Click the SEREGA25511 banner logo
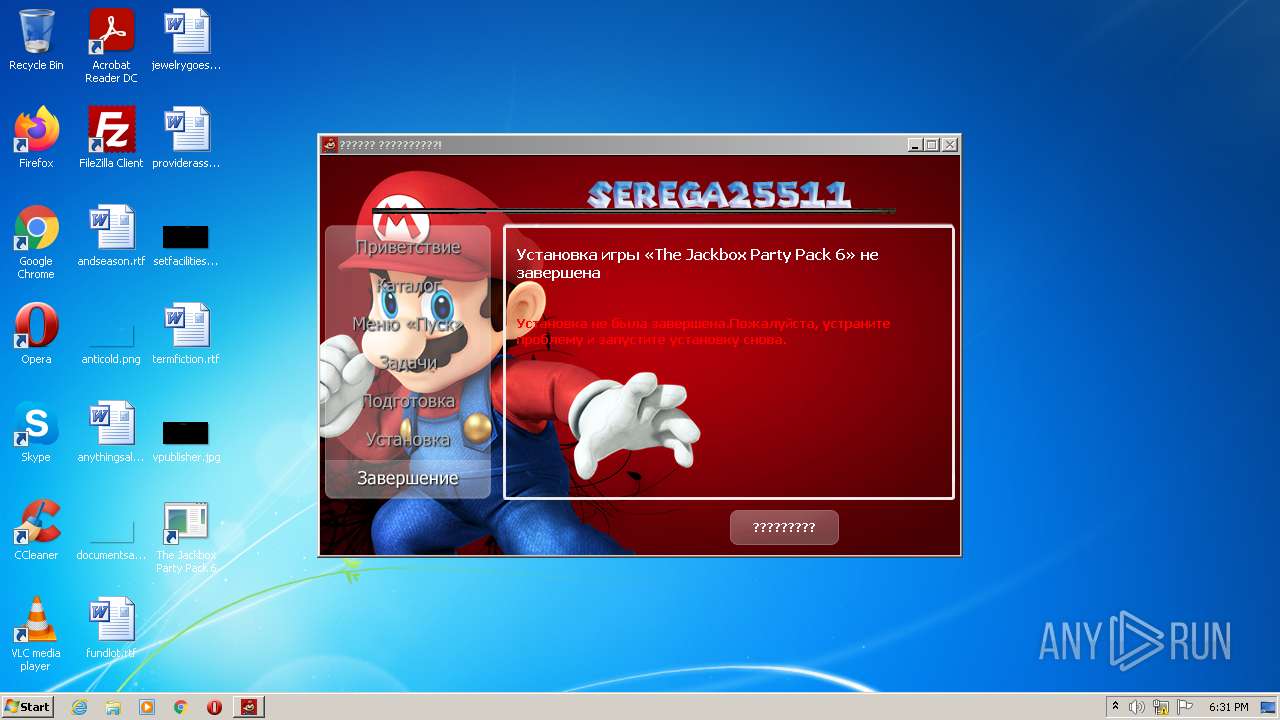 [x=718, y=195]
